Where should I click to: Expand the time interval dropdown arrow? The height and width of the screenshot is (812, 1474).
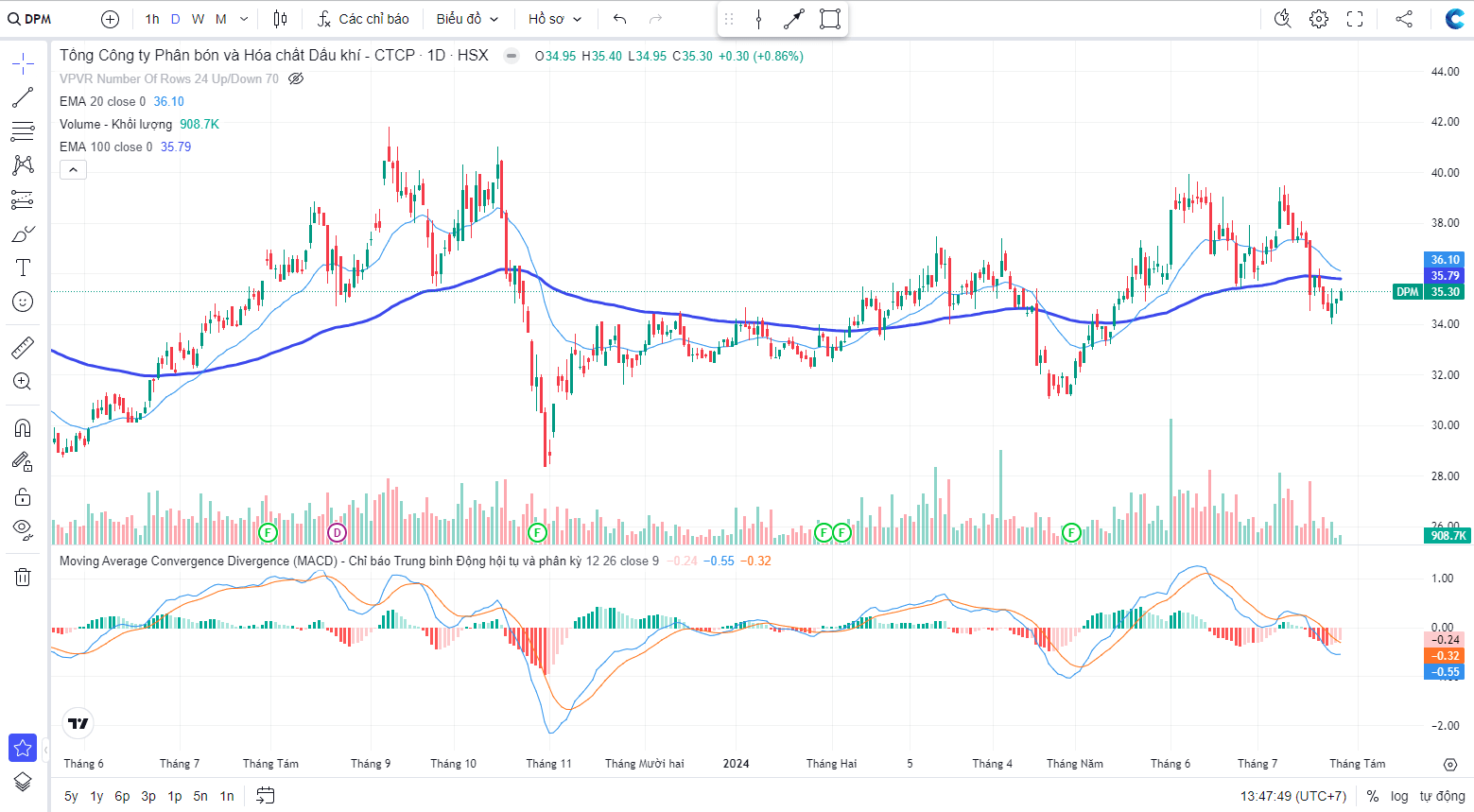(244, 19)
